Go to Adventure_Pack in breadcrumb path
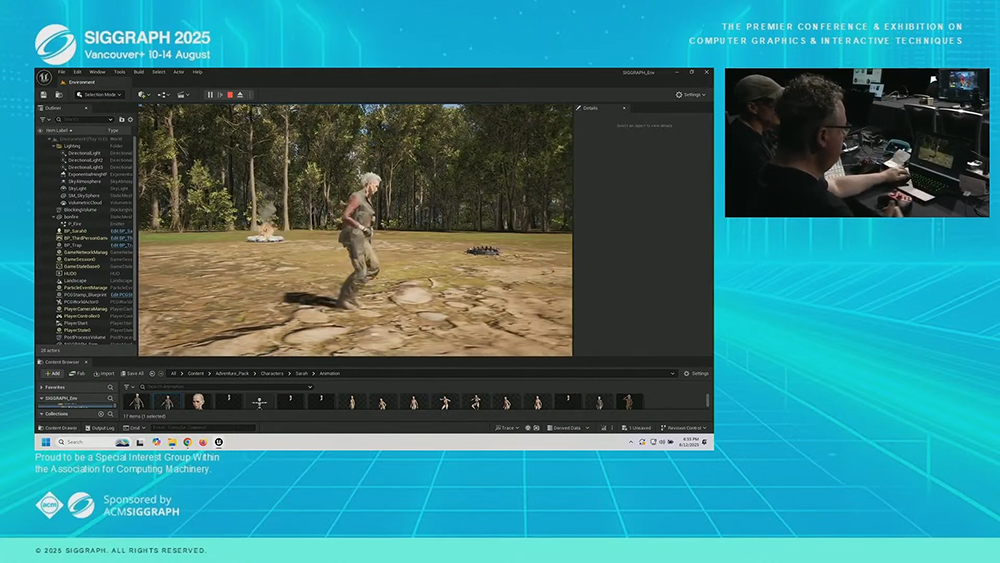The image size is (1000, 563). coord(232,374)
